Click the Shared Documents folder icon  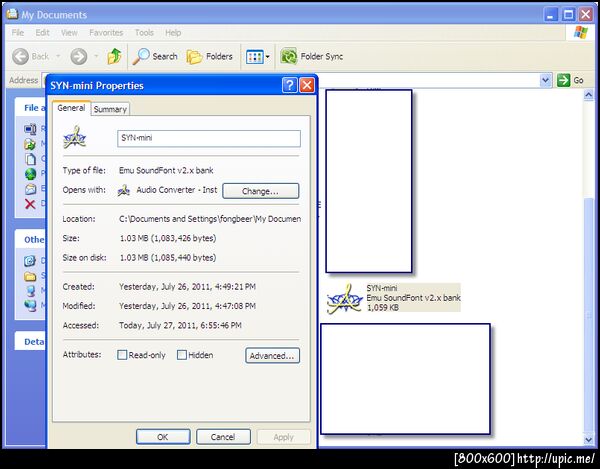coord(30,276)
